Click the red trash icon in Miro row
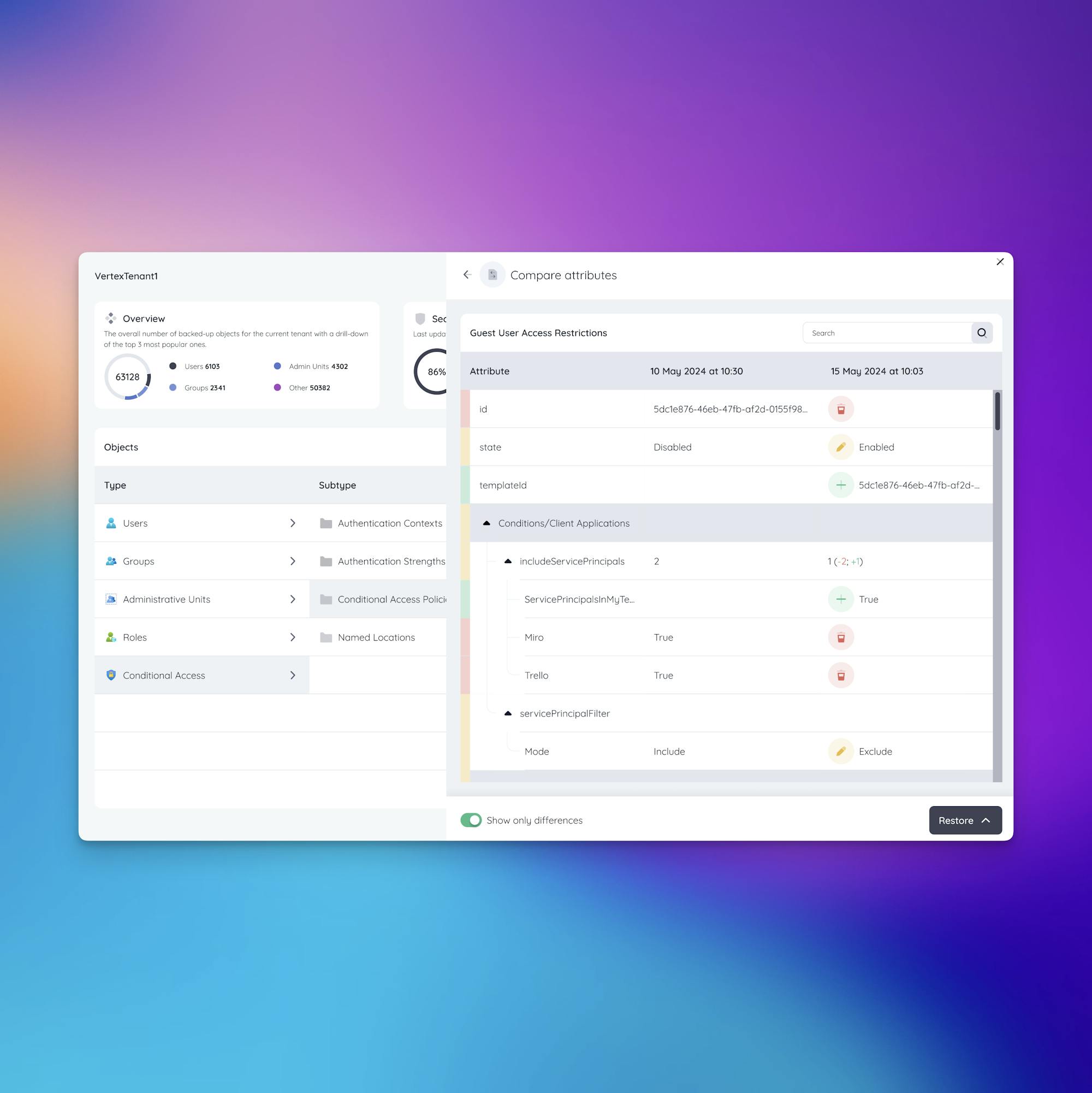The width and height of the screenshot is (1092, 1093). point(840,637)
